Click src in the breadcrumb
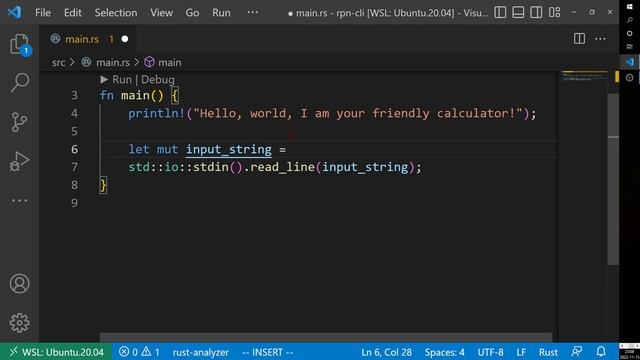The image size is (640, 360). point(58,62)
